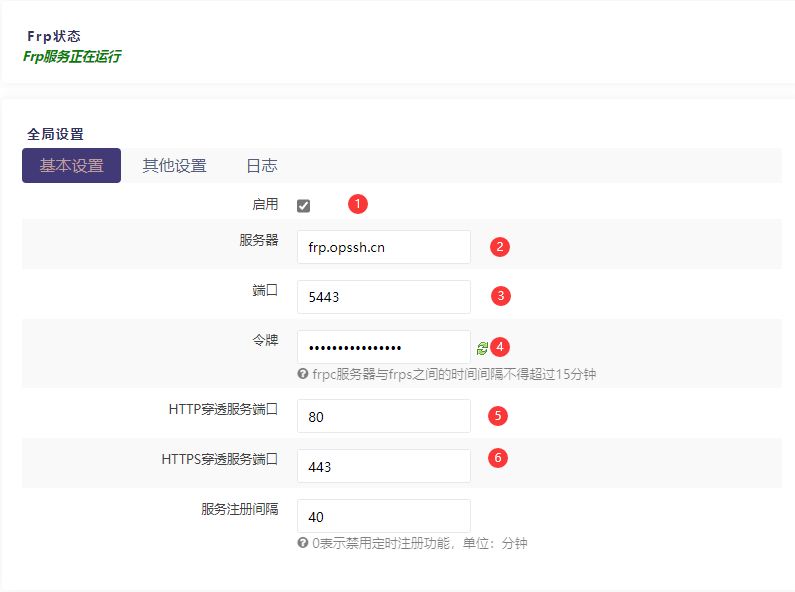
Task: Click the 令牌 label
Action: pos(265,340)
